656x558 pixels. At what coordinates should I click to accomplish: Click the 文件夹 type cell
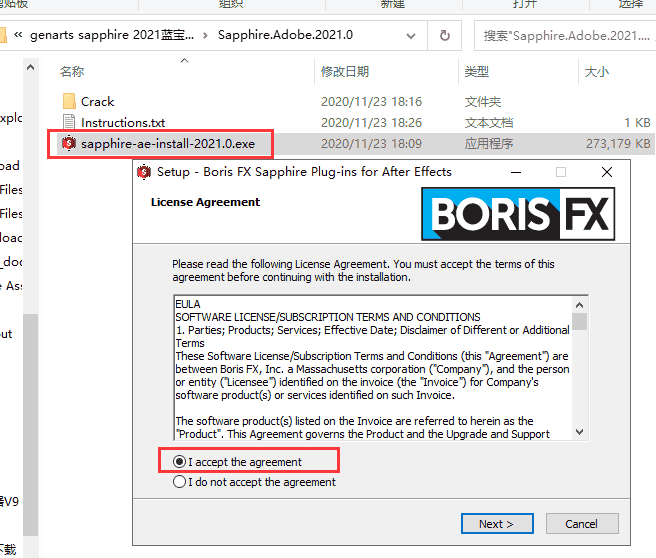pos(483,102)
